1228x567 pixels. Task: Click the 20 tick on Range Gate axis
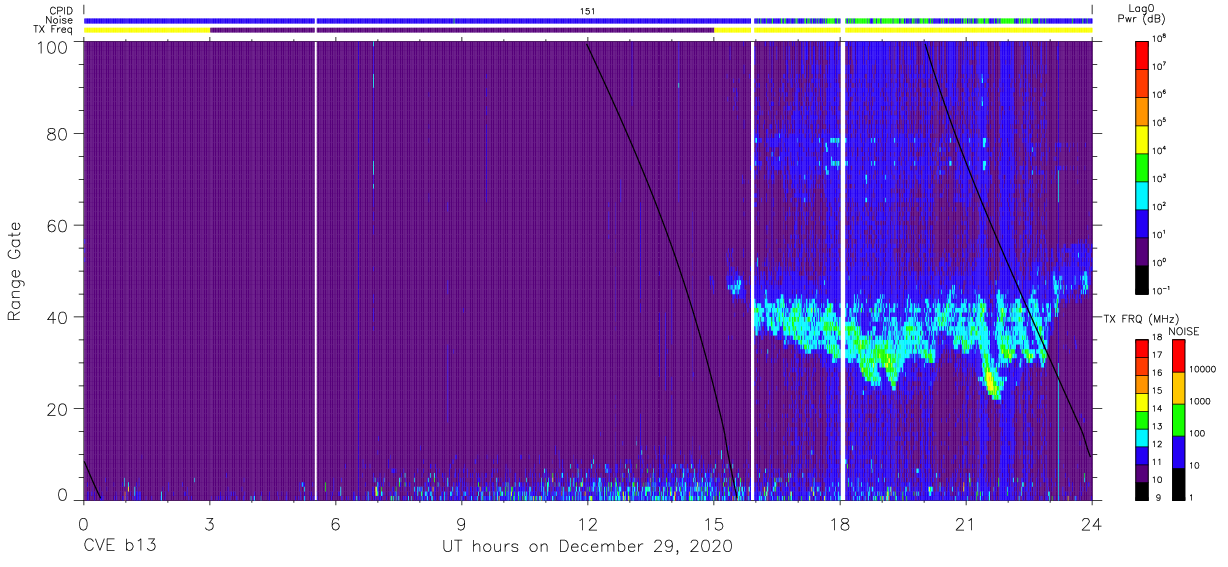(x=57, y=408)
